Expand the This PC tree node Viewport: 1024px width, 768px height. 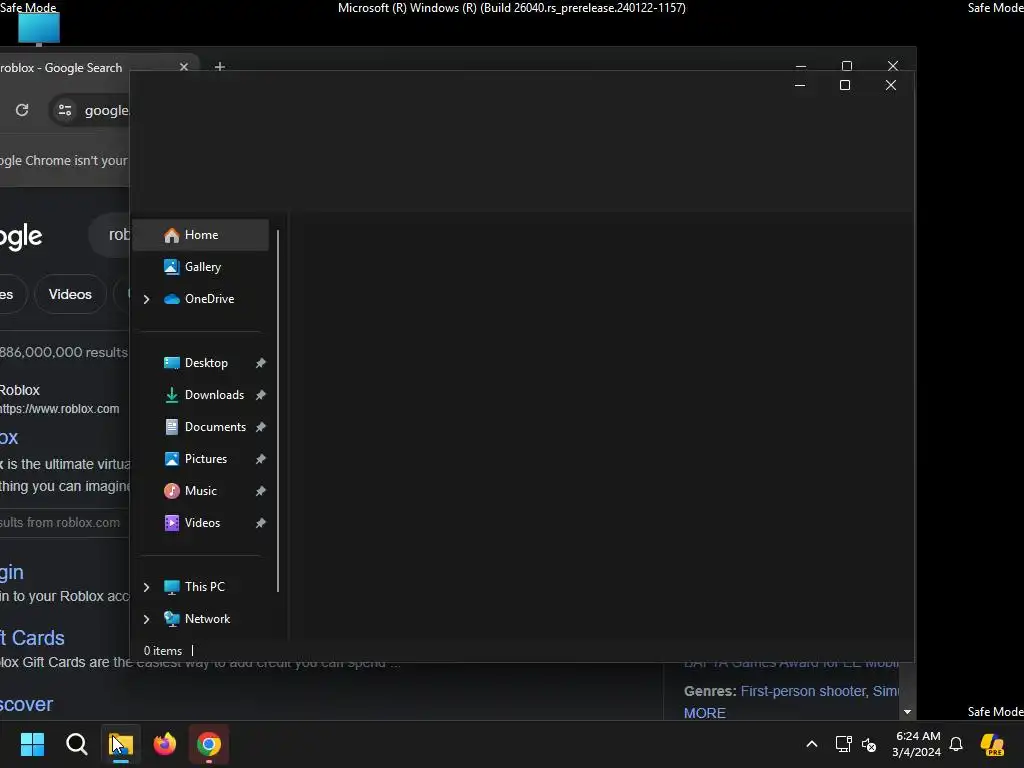point(146,587)
